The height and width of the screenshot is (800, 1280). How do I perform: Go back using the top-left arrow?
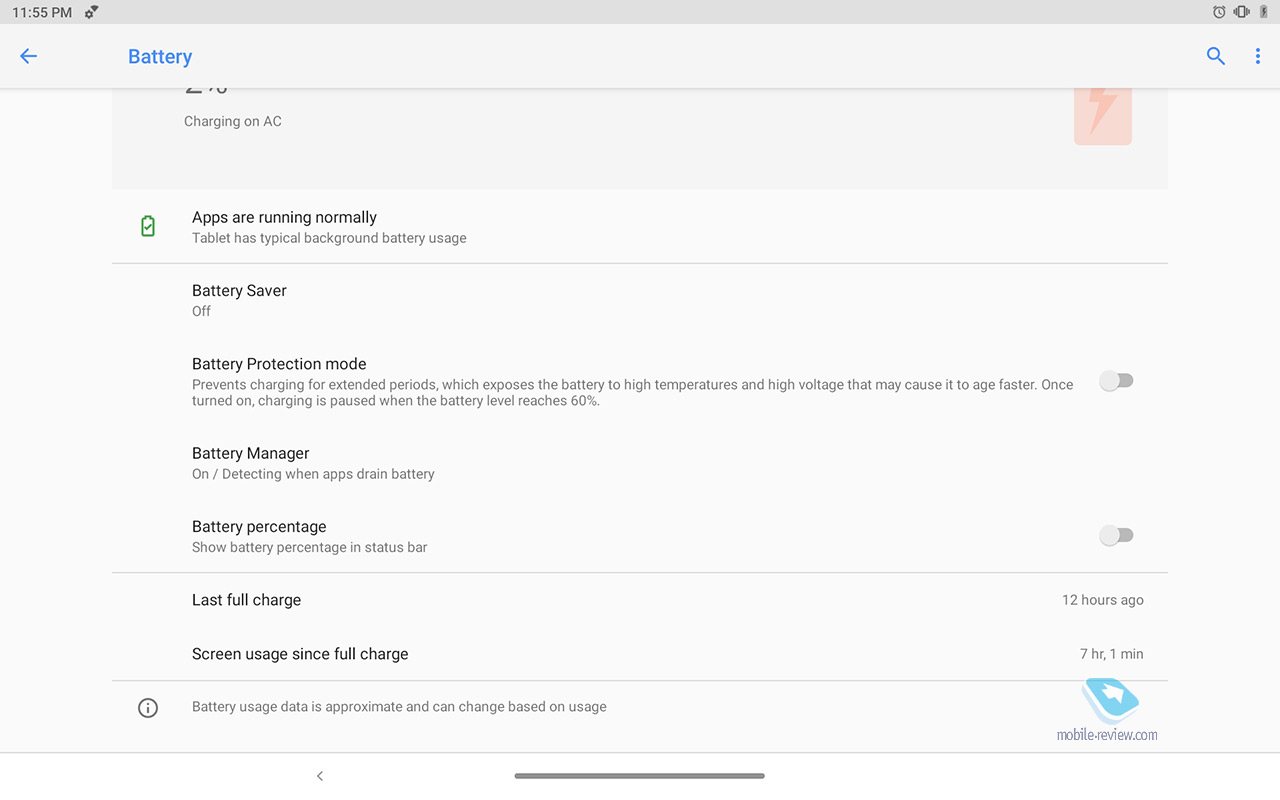coord(28,56)
